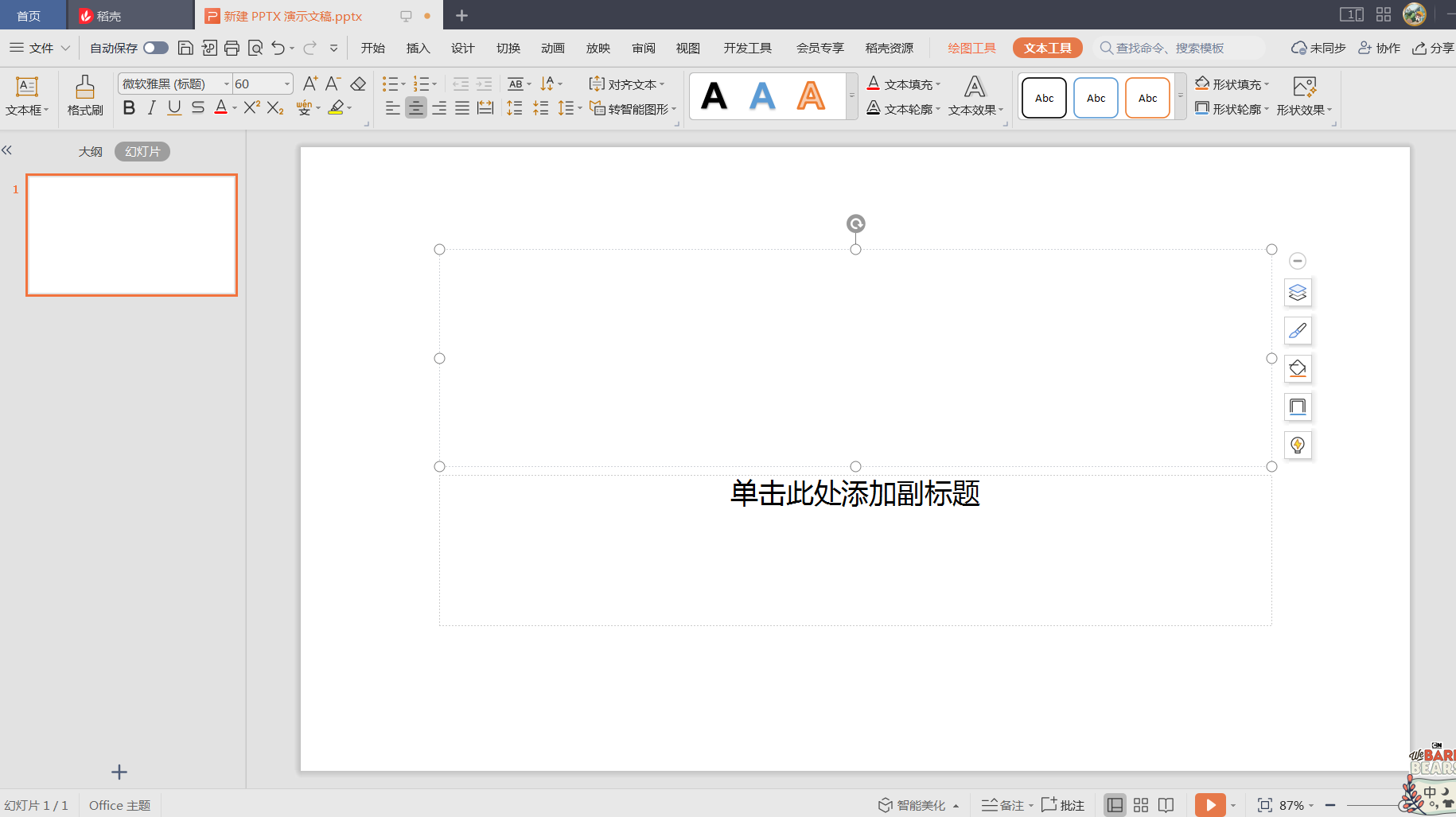Clear formatting with eraser icon
This screenshot has width=1456, height=817.
tap(358, 84)
